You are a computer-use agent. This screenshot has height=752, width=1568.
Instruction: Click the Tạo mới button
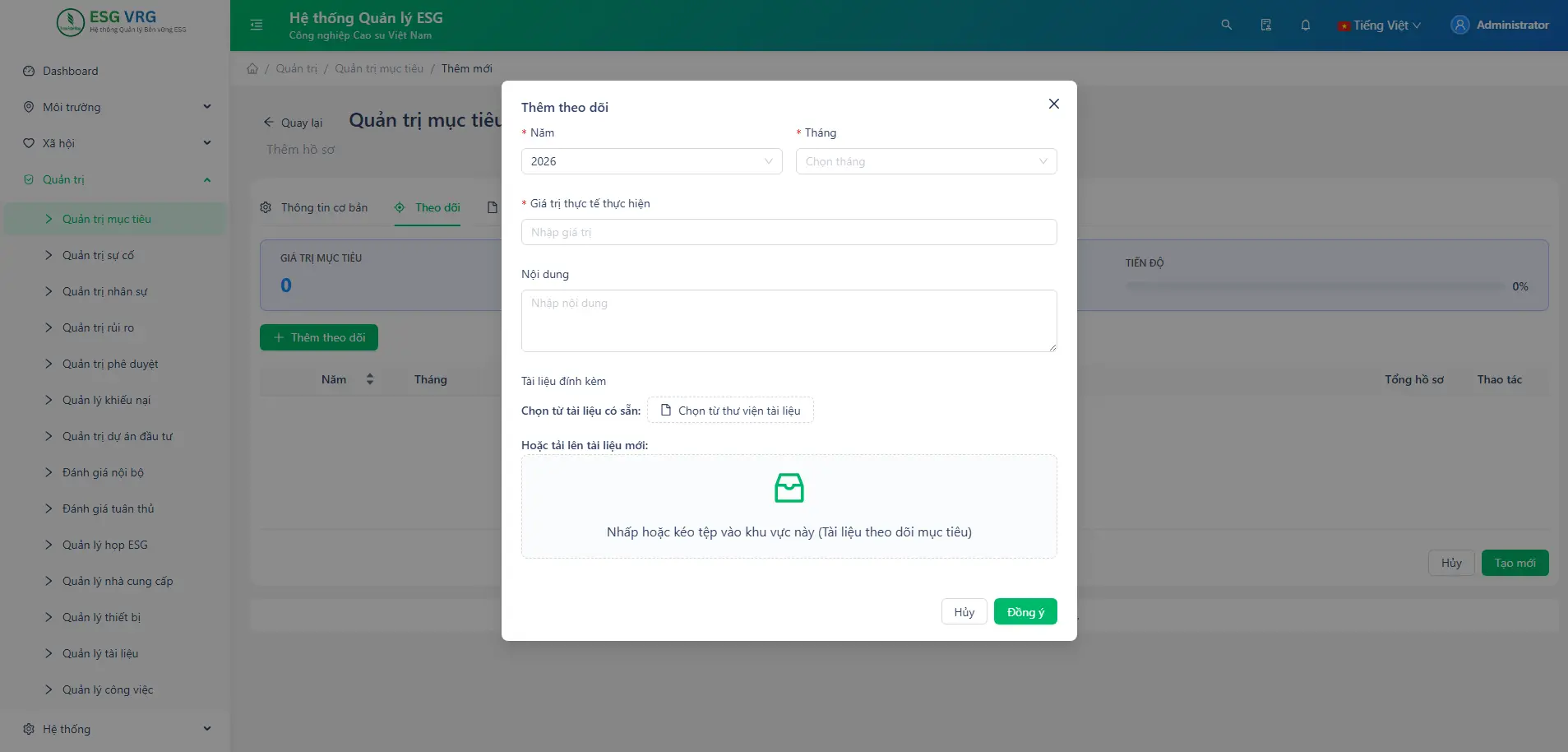[x=1515, y=563]
